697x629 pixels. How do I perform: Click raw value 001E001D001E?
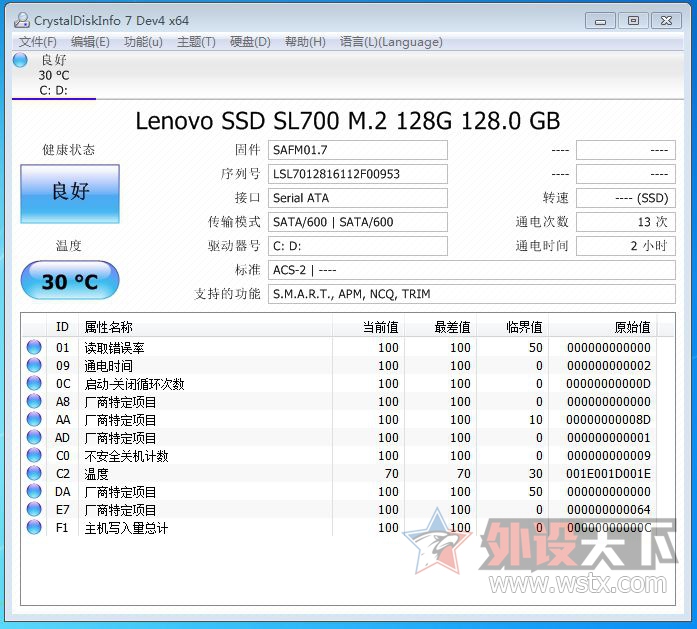tap(608, 474)
